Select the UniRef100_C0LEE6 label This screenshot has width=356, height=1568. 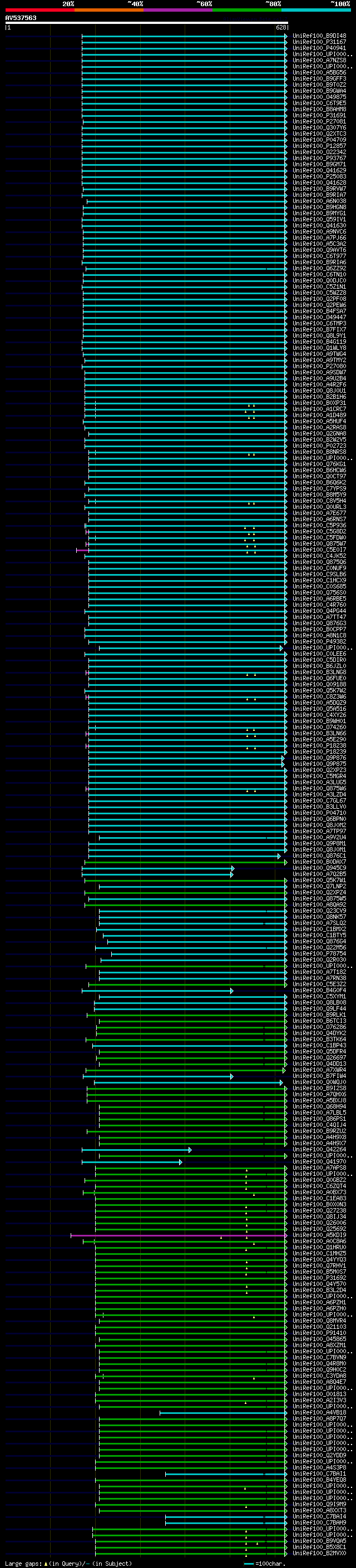(319, 654)
